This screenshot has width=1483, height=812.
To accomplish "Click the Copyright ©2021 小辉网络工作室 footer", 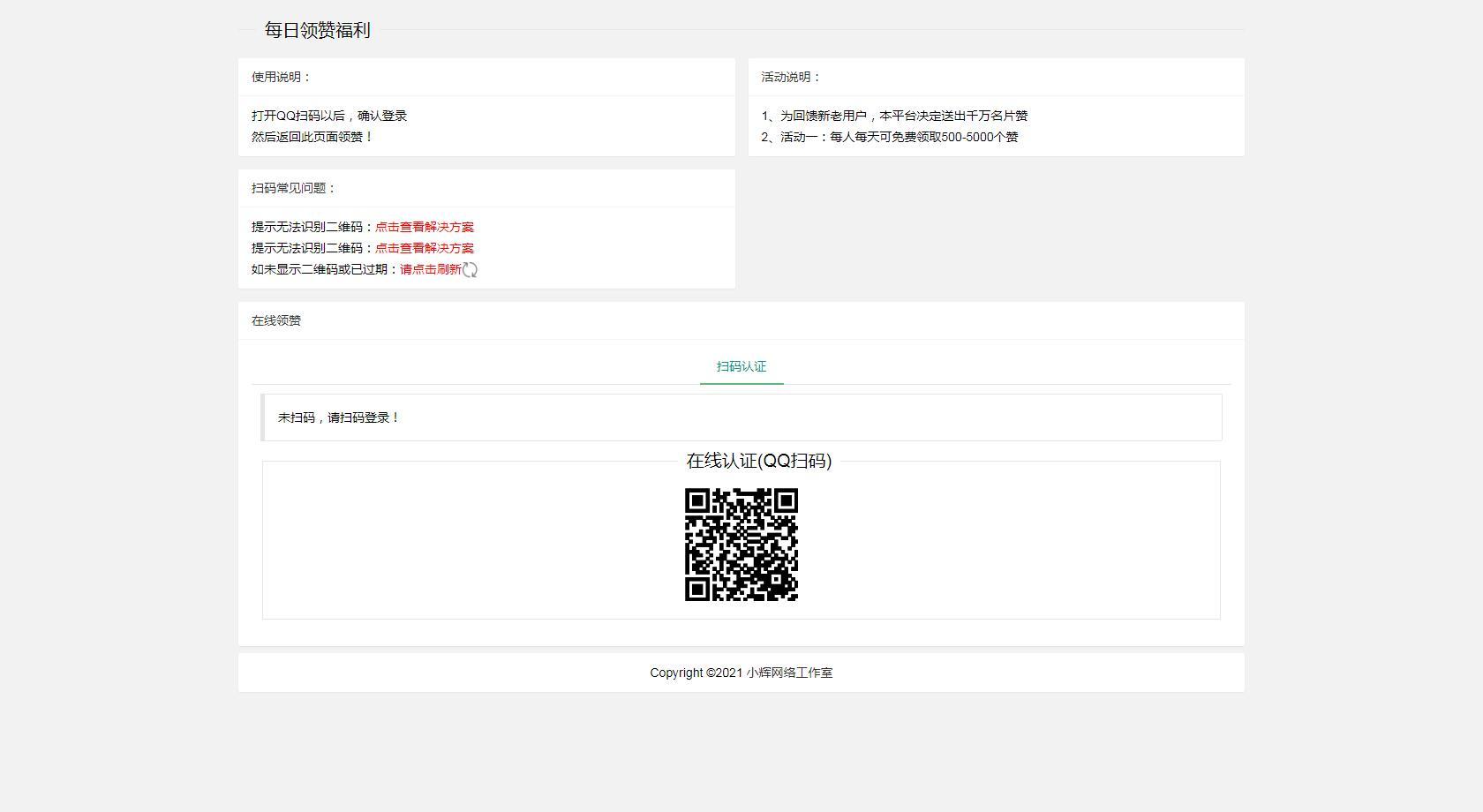I will tap(741, 673).
